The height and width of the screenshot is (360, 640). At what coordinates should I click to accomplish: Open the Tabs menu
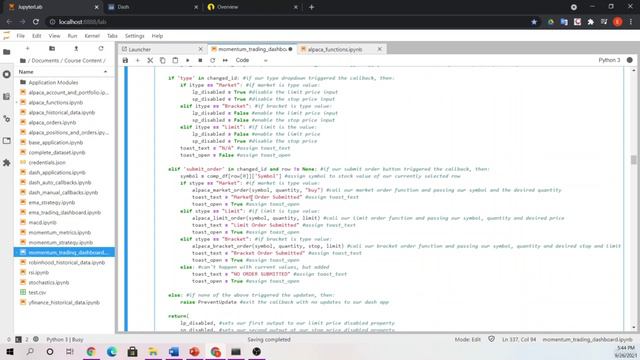pos(112,36)
